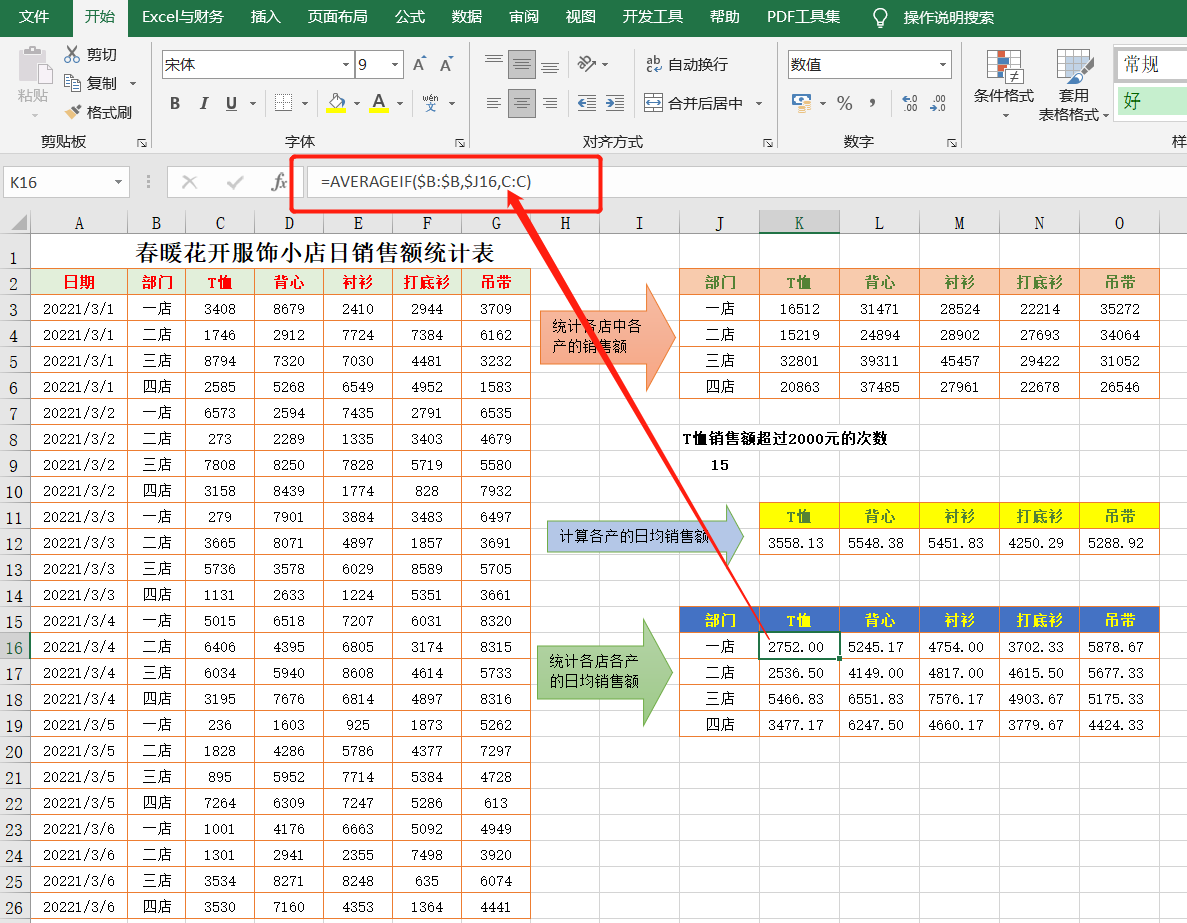Select the Format Painter (格式刷) tool
Screen dimensions: 1187x923
(98, 112)
